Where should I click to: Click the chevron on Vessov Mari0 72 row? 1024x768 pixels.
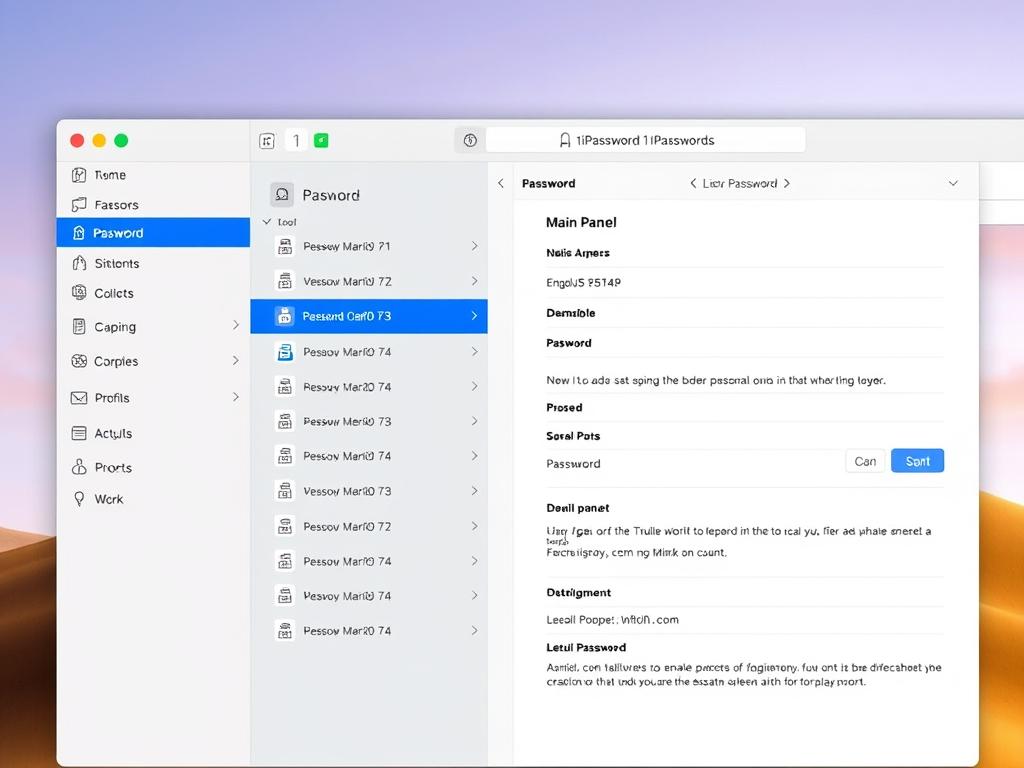tap(475, 281)
